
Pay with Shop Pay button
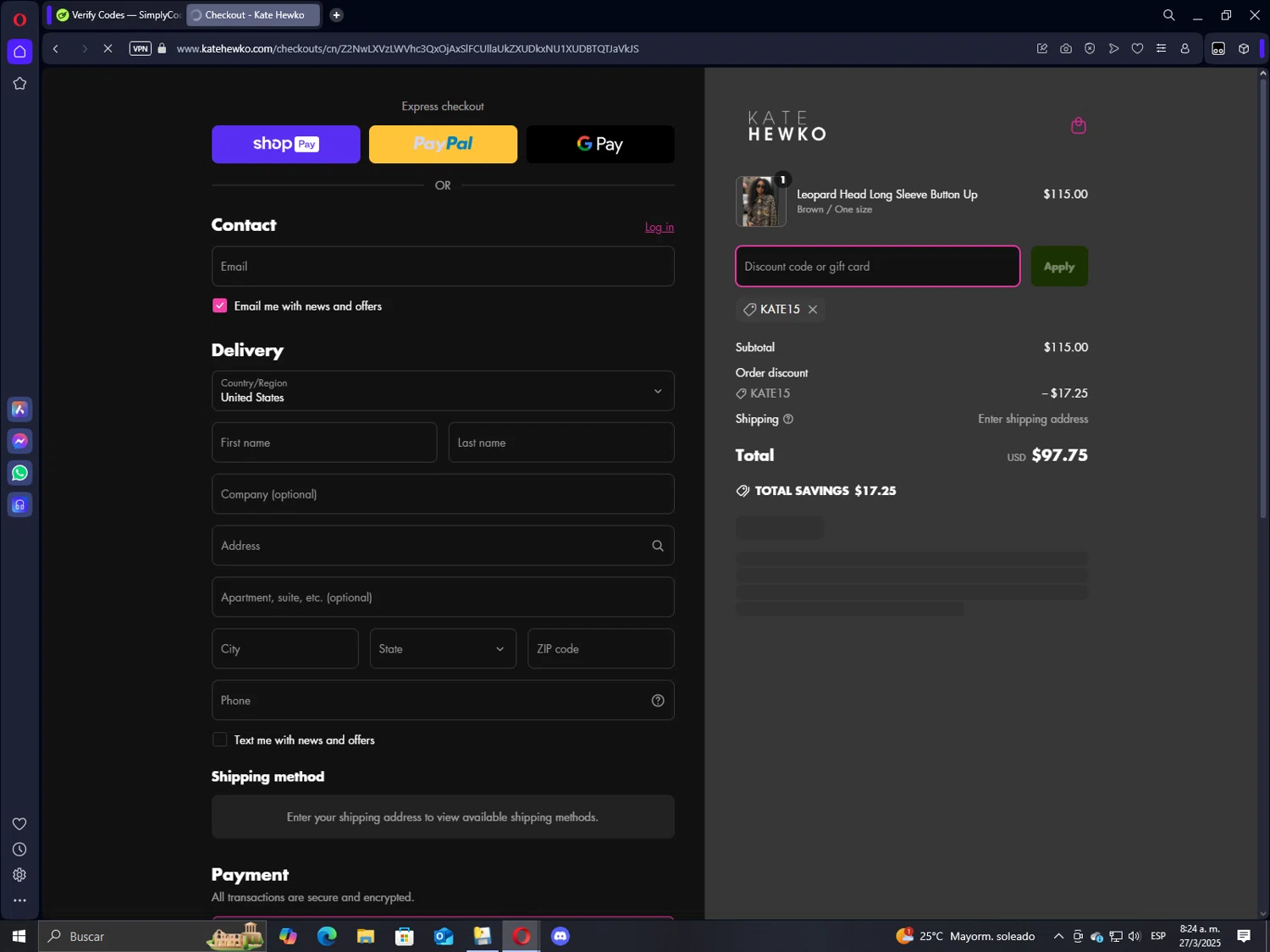coord(286,145)
